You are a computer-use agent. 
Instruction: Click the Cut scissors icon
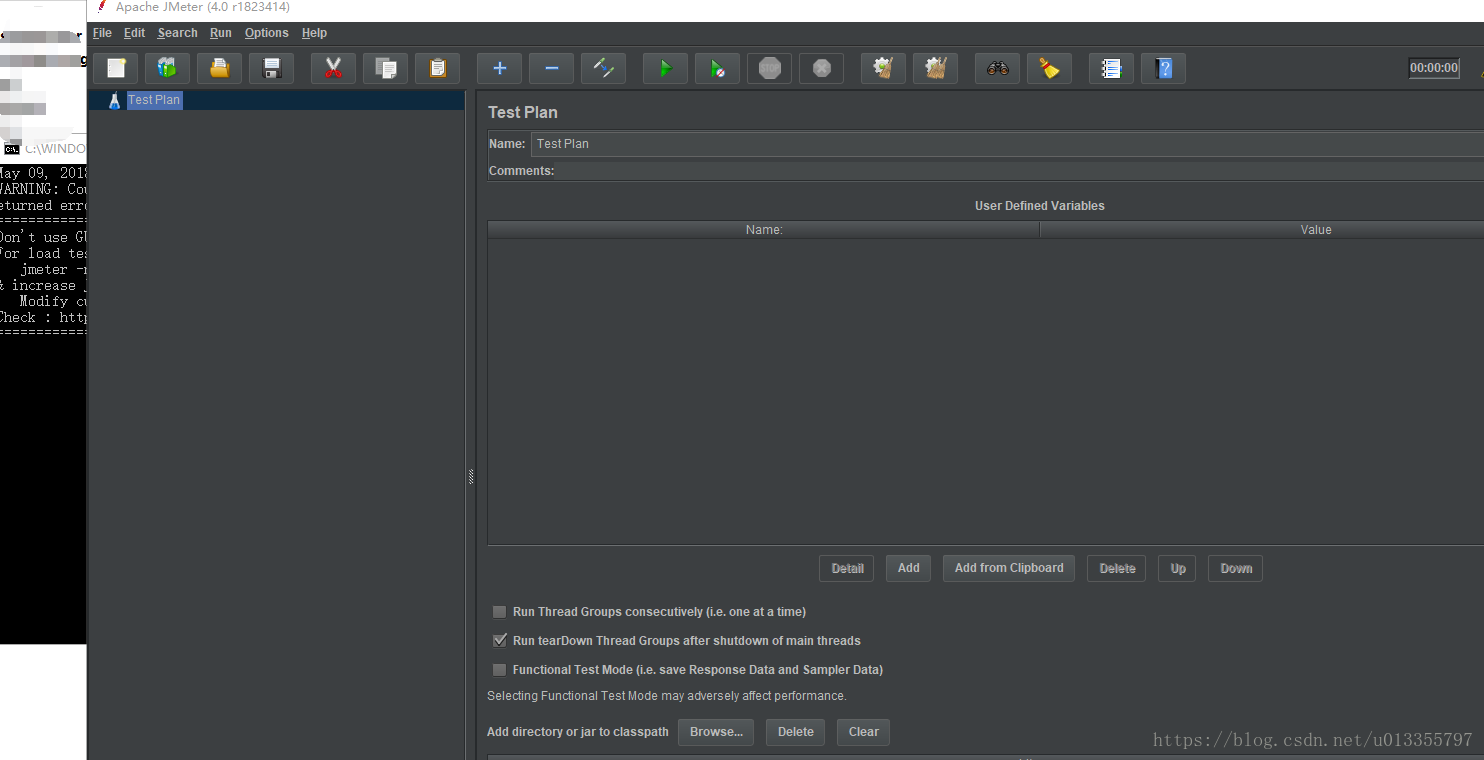click(x=333, y=68)
